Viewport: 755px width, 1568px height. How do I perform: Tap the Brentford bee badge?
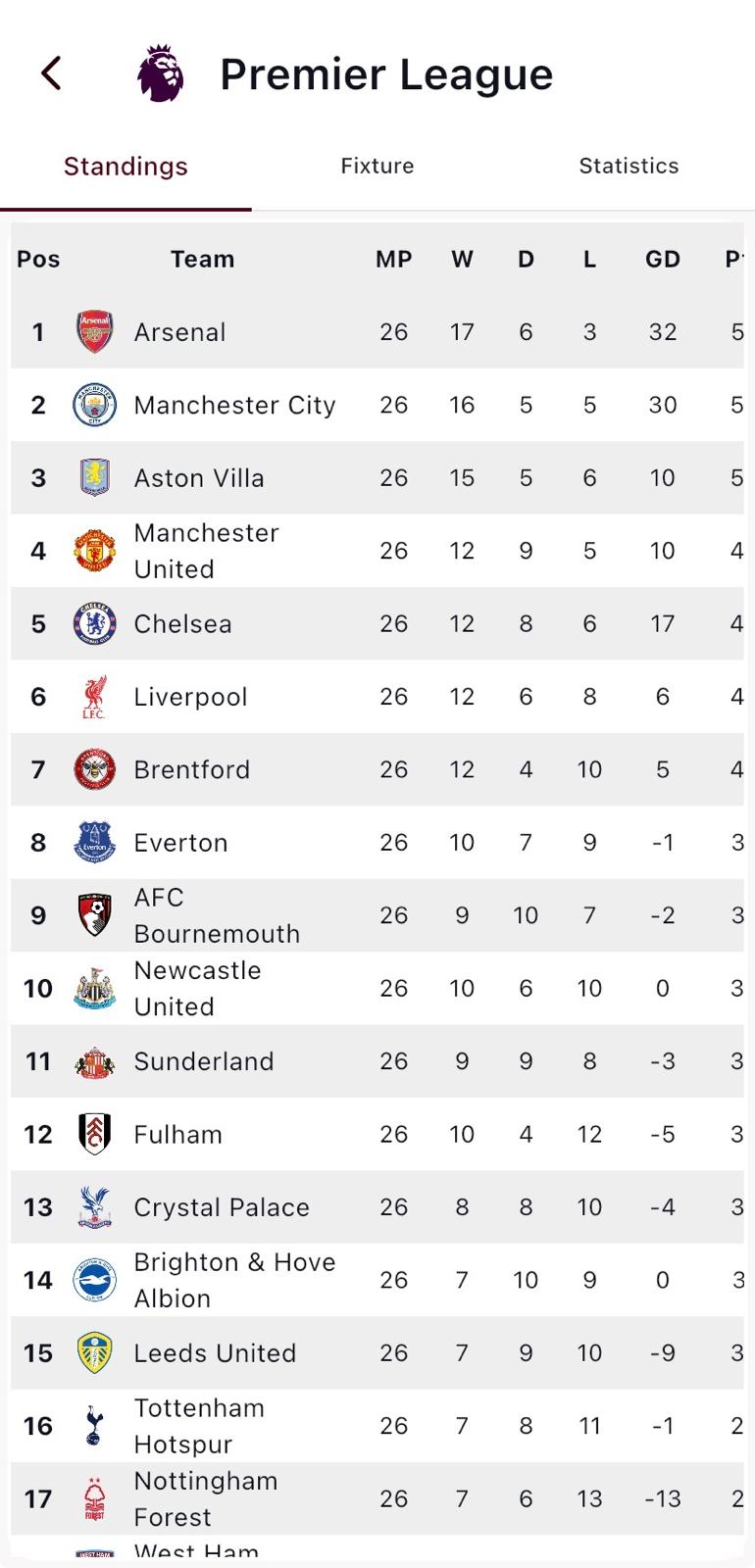95,769
